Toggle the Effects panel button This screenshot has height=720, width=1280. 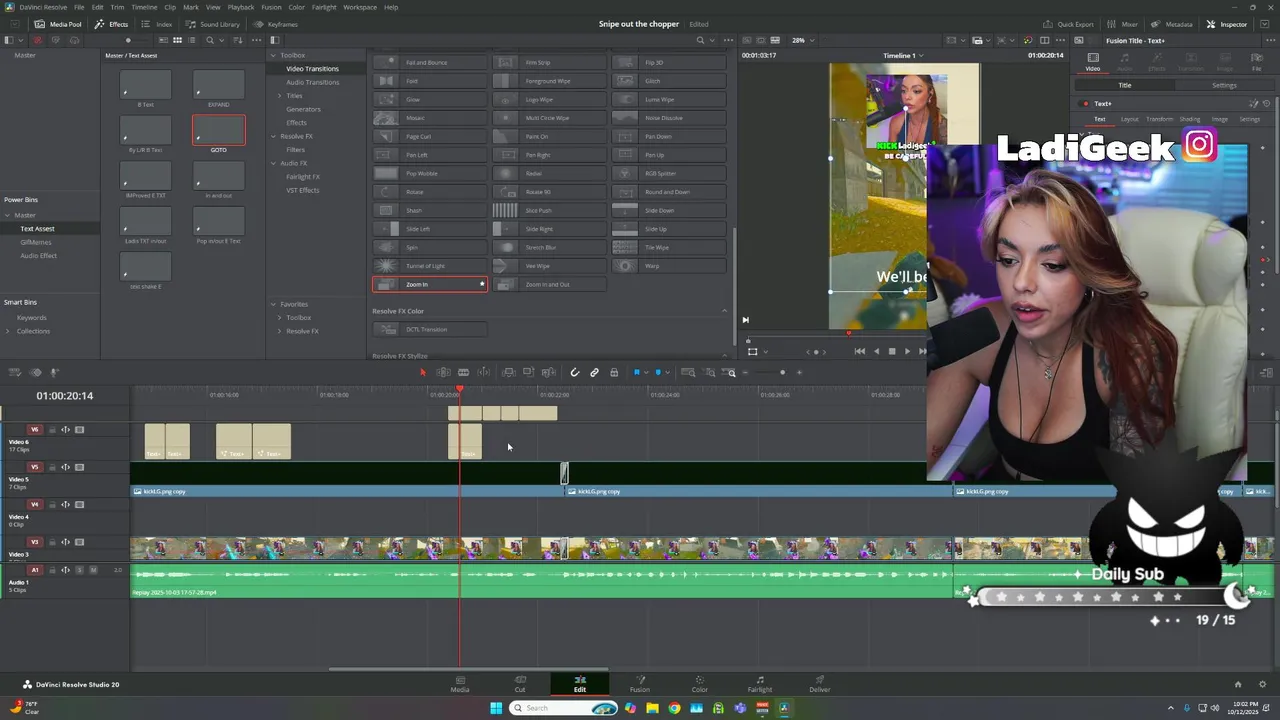click(x=112, y=24)
